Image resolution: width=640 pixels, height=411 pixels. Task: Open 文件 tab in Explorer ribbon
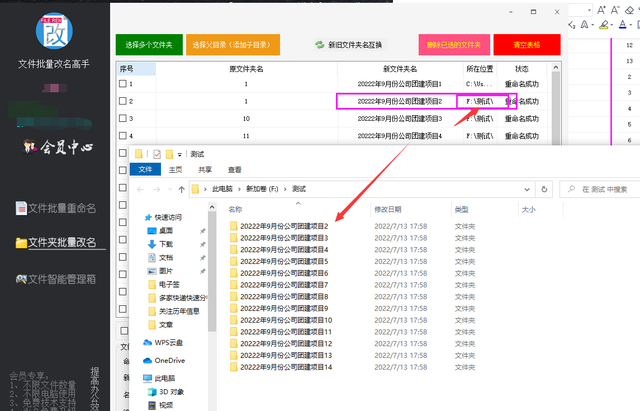145,169
